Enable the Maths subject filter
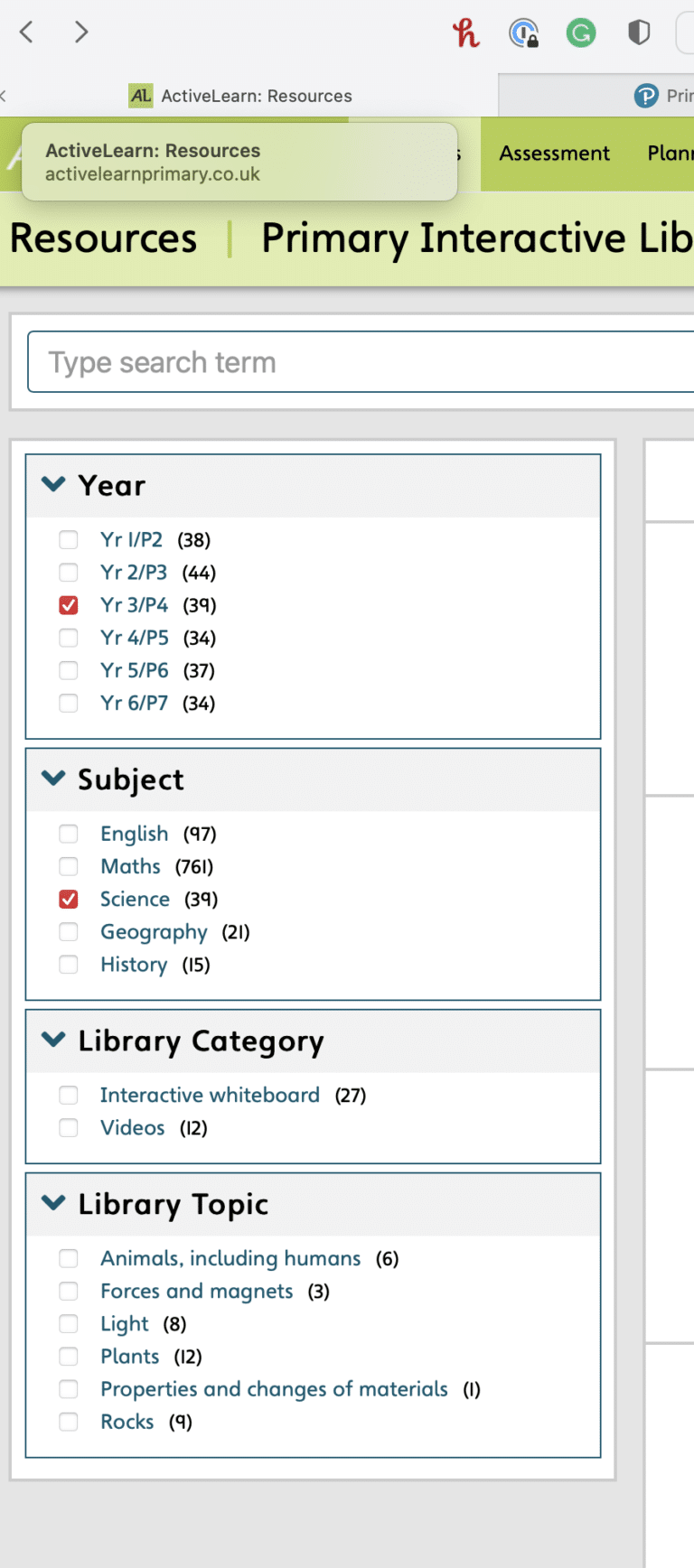The height and width of the screenshot is (1568, 694). [69, 866]
